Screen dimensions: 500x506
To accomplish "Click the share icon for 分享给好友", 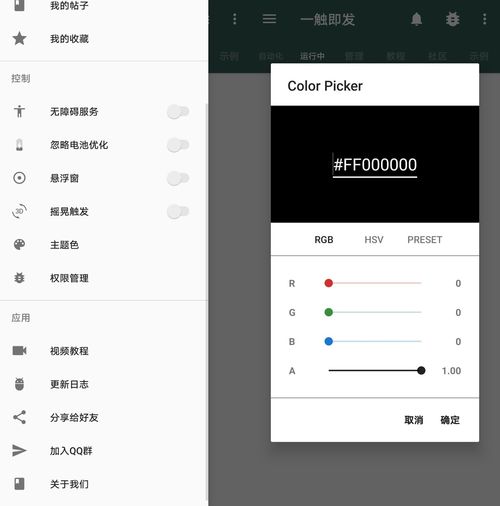I will (x=19, y=417).
